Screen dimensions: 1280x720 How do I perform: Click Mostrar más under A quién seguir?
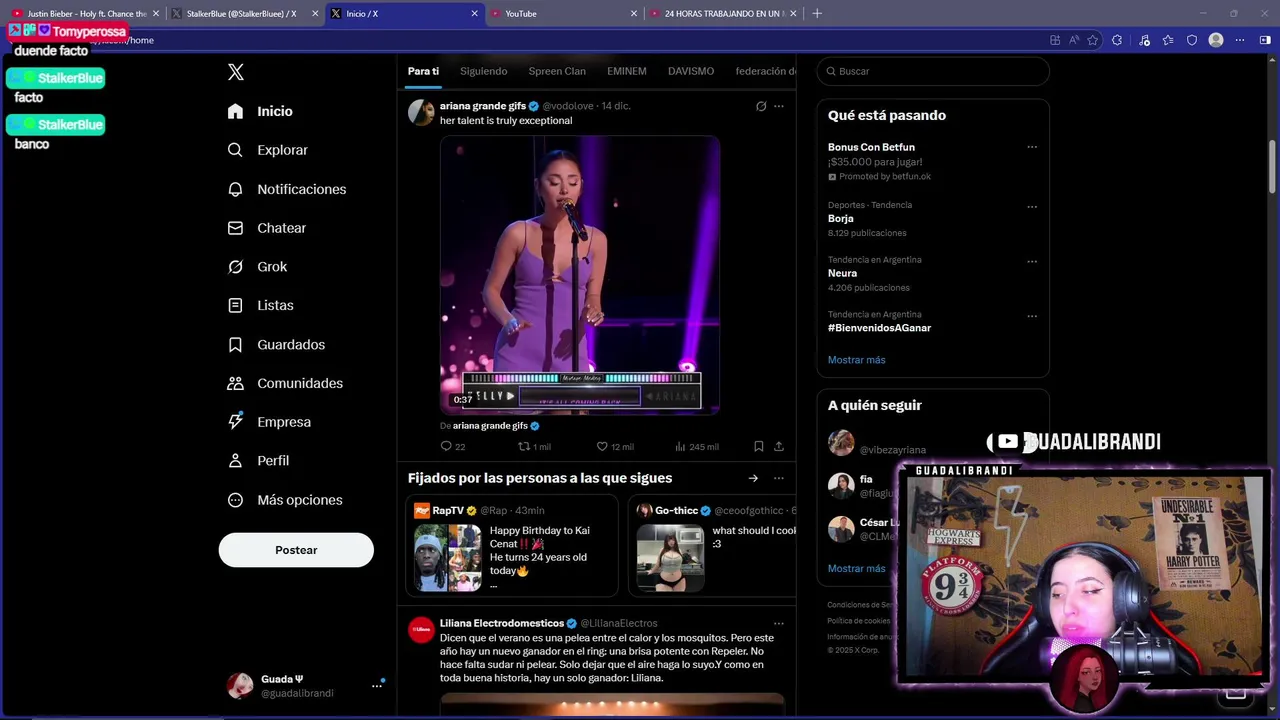coord(856,569)
